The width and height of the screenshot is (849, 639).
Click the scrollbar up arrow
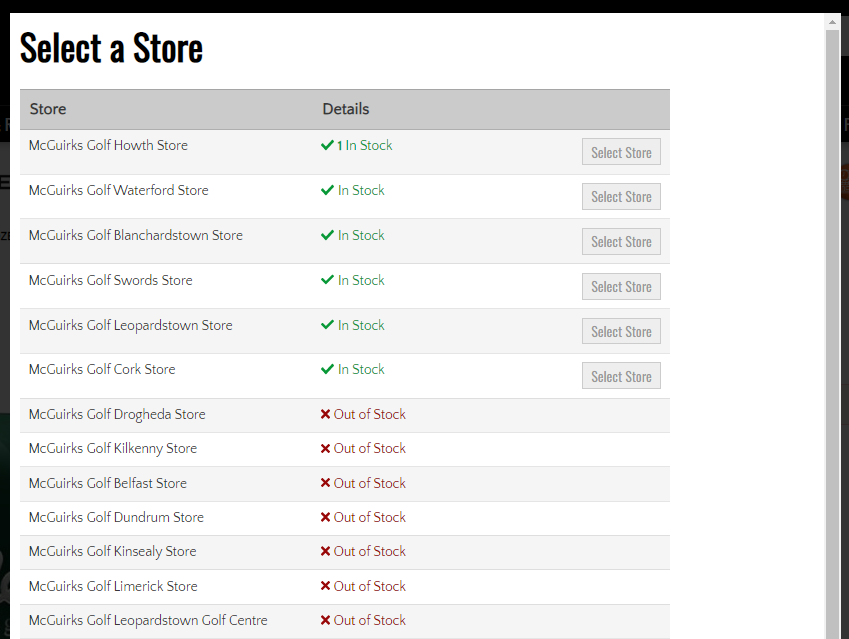click(x=832, y=22)
